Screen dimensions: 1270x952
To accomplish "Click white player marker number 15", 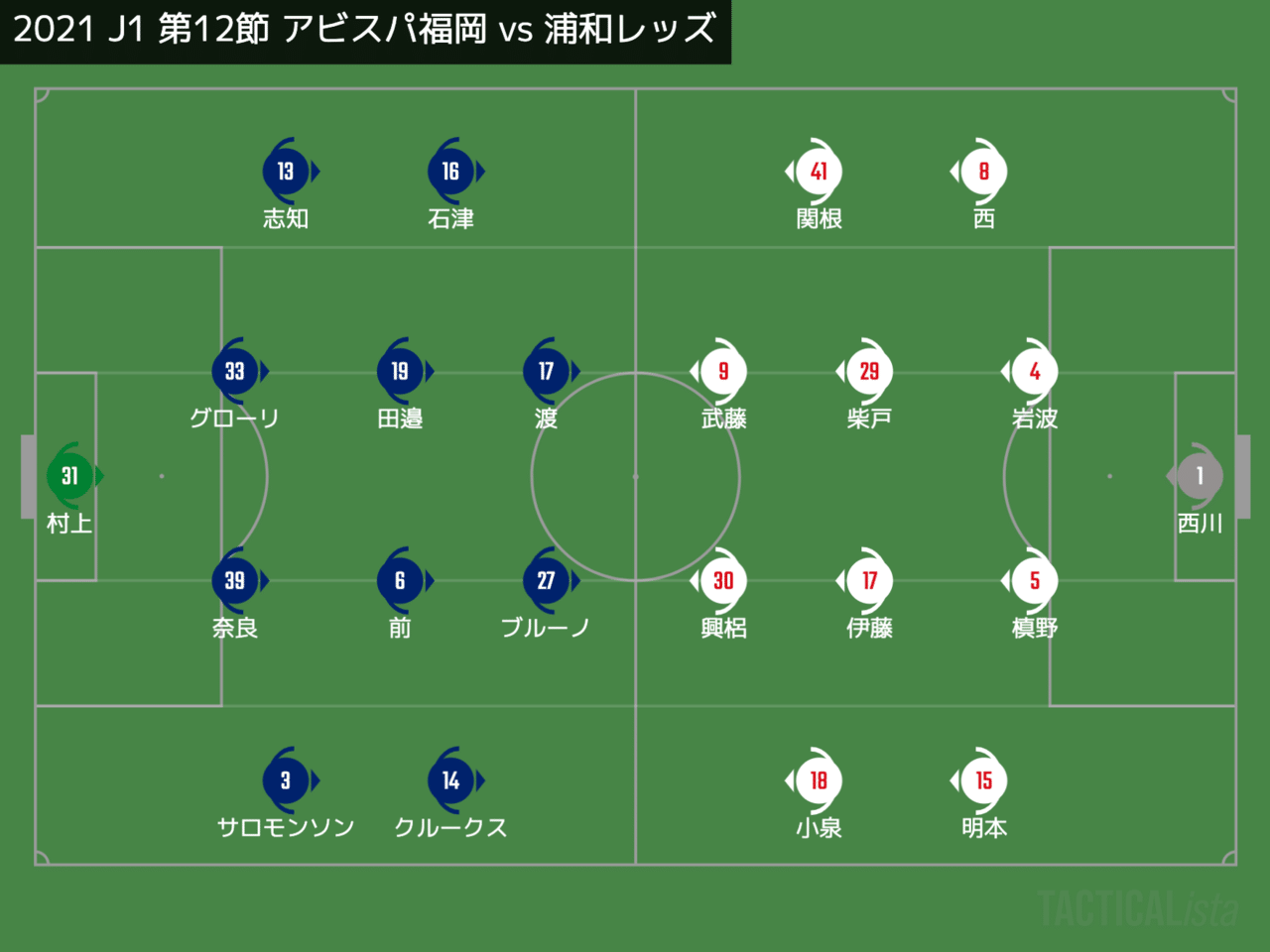I will [983, 781].
